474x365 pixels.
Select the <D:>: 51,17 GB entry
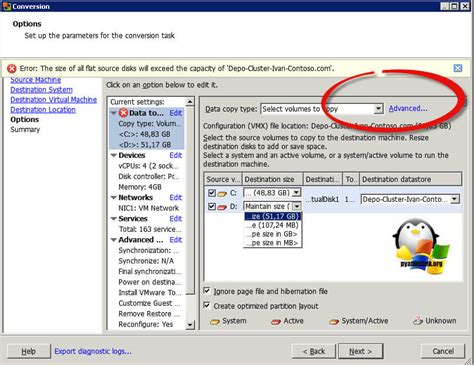tap(145, 145)
